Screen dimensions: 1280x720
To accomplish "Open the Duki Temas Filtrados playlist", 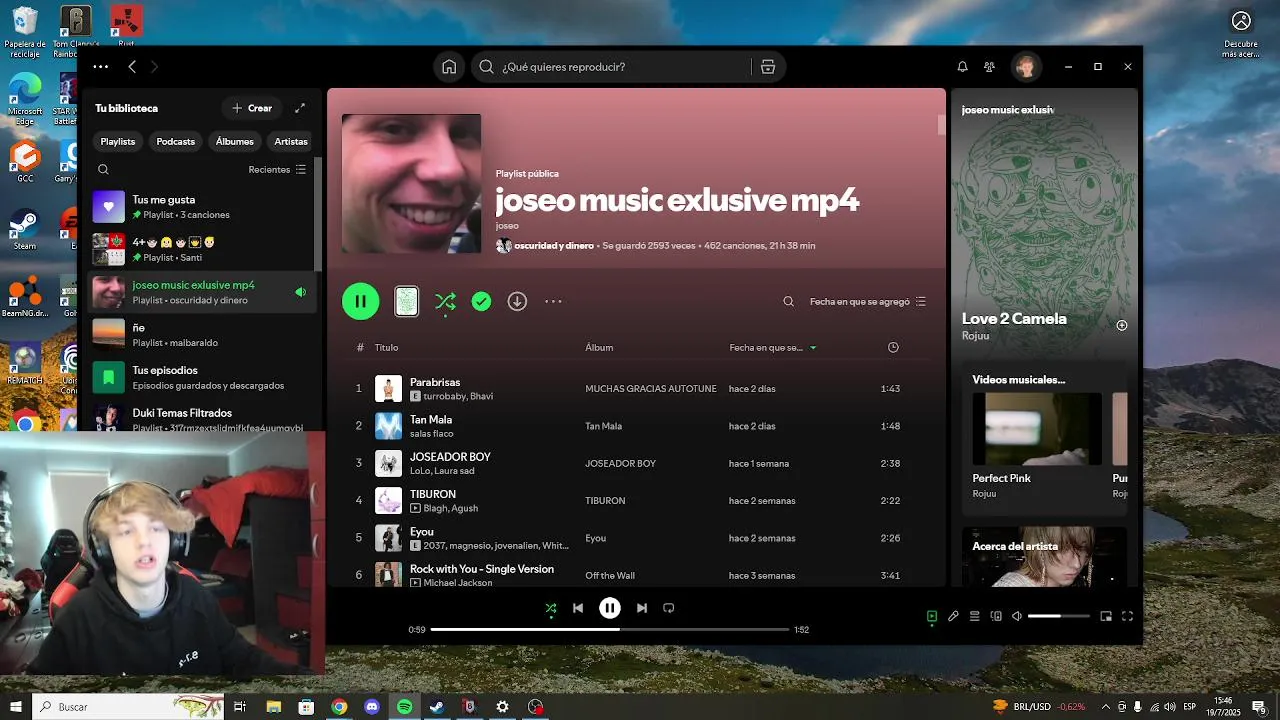I will click(202, 418).
